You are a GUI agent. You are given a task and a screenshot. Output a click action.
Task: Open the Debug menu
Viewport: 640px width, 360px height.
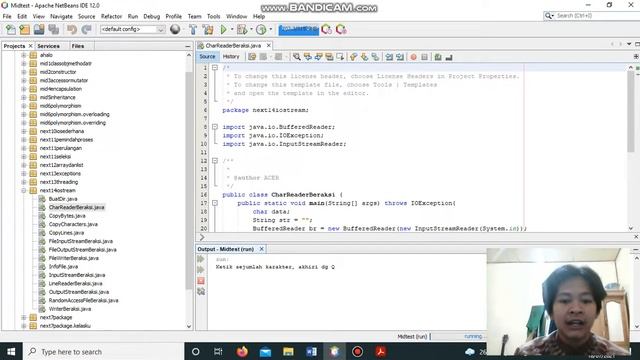[151, 16]
